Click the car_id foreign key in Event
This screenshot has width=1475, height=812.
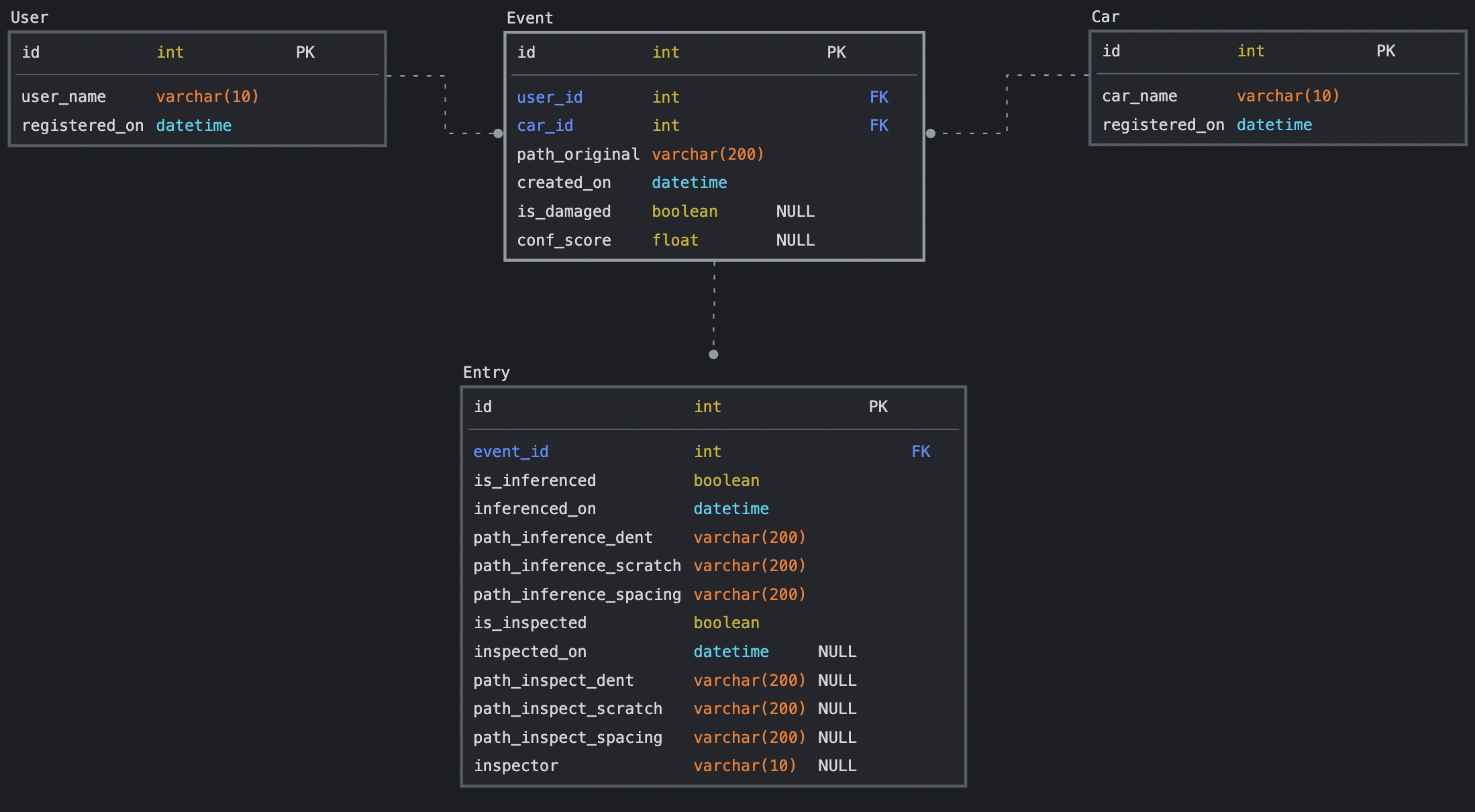(x=544, y=125)
